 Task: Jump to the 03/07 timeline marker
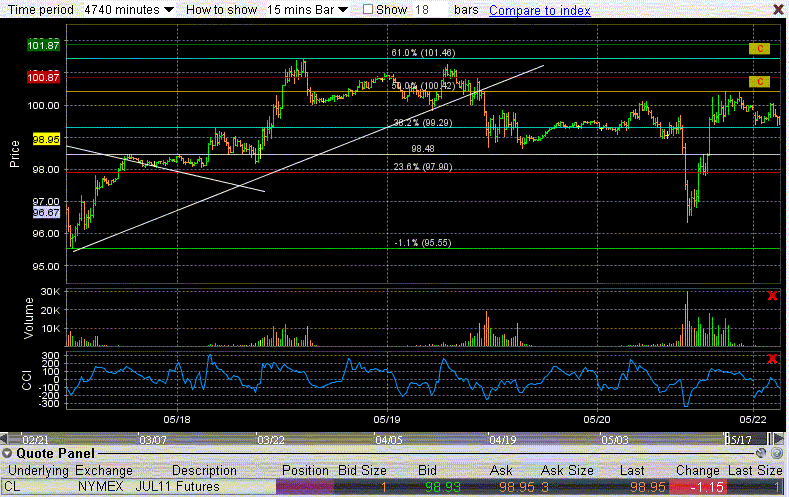pyautogui.click(x=152, y=440)
